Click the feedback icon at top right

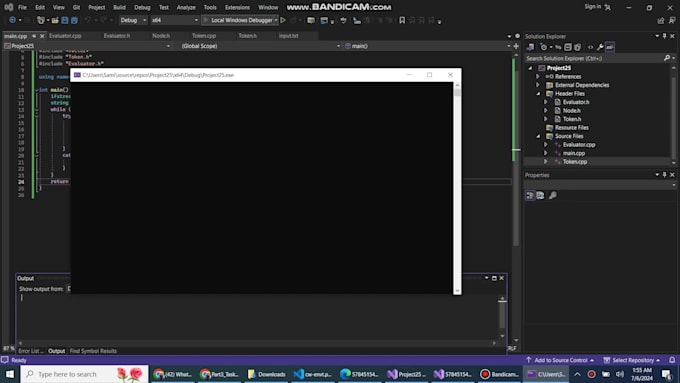tap(672, 20)
